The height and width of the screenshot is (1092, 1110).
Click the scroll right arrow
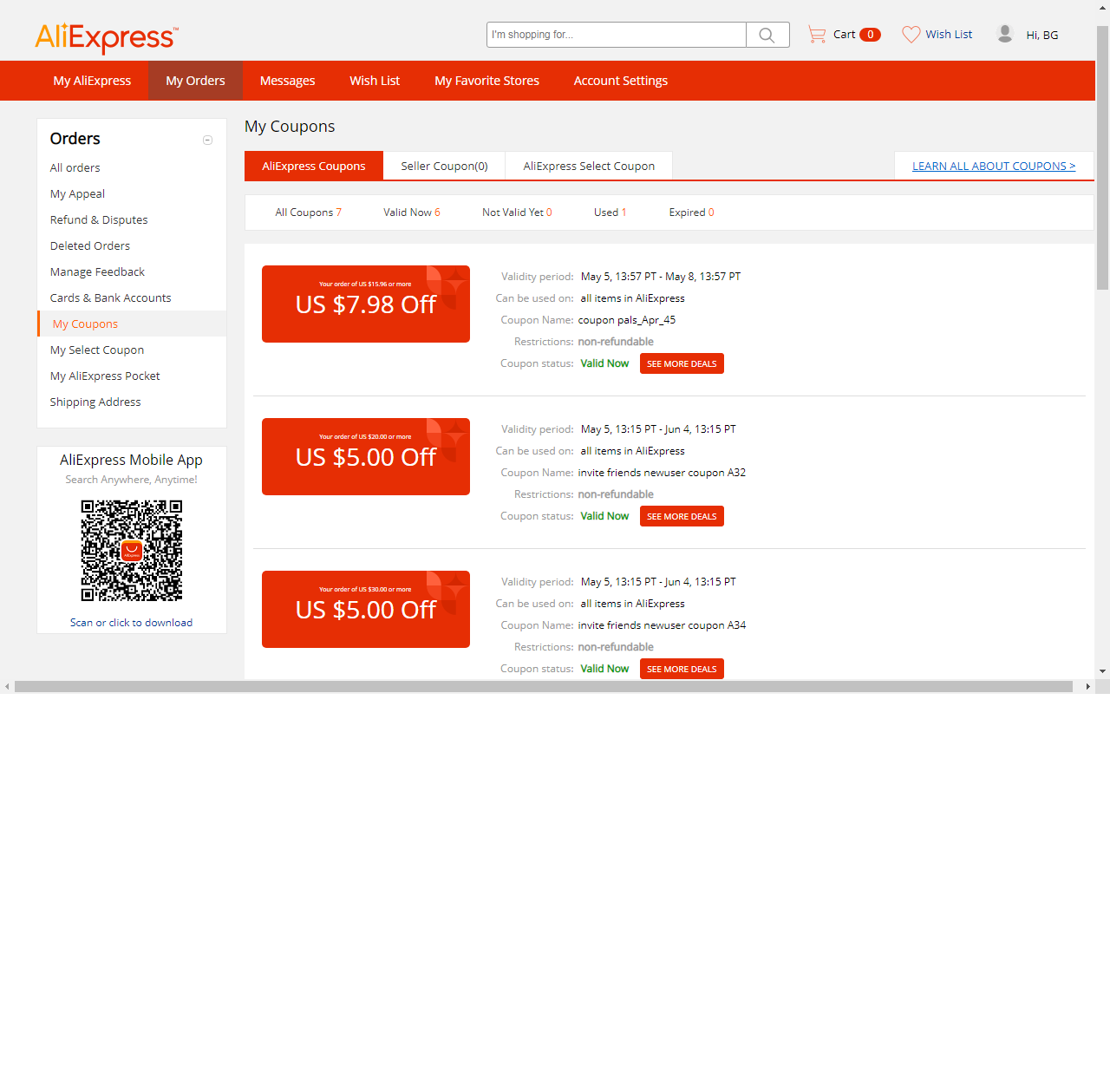coord(1088,686)
